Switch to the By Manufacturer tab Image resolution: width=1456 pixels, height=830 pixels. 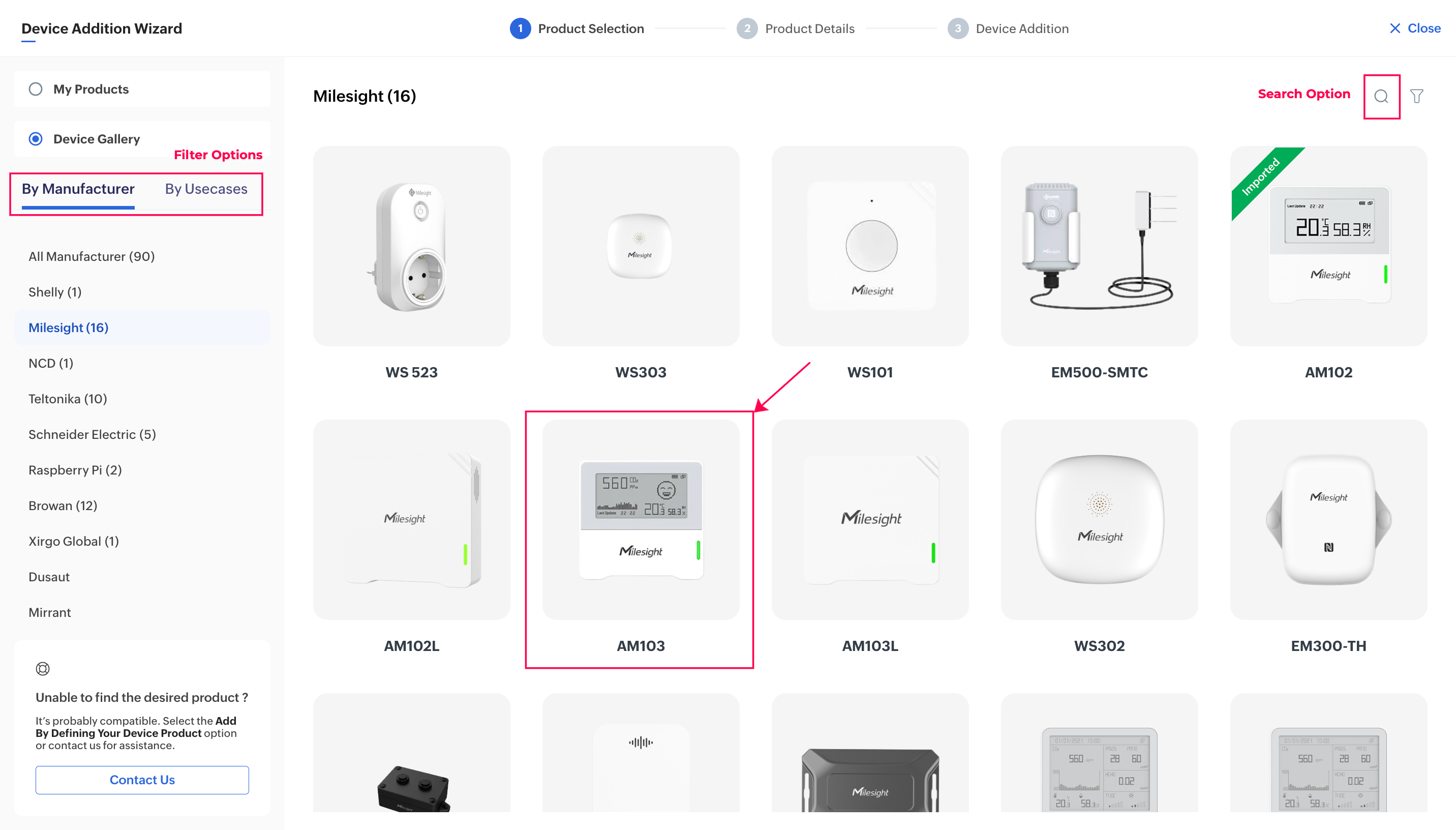point(78,189)
